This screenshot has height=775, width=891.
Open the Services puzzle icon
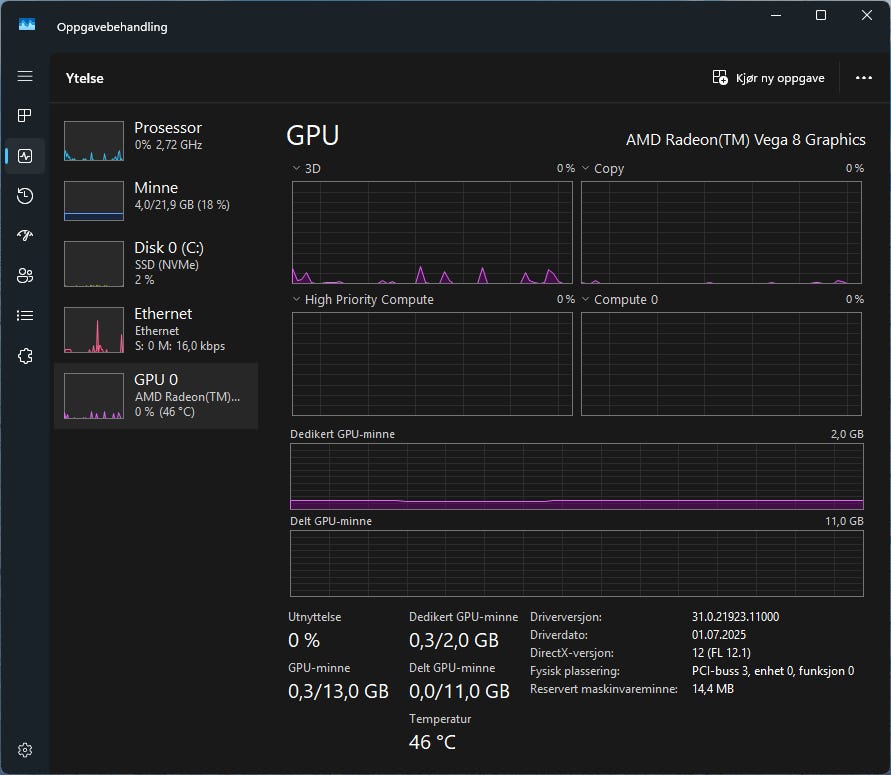[x=25, y=356]
